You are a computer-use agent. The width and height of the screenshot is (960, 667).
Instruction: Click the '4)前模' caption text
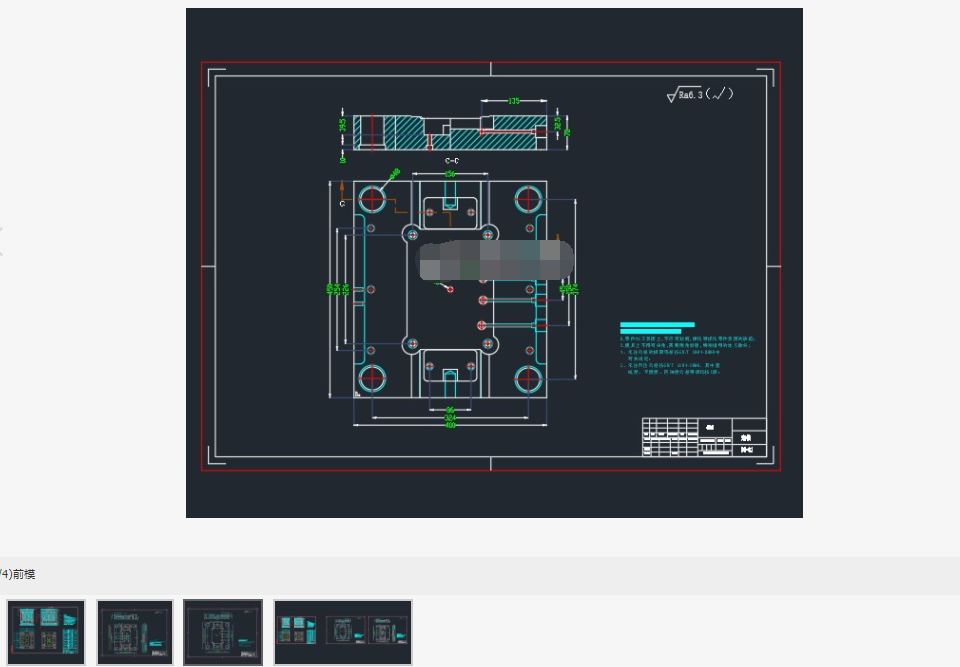[x=17, y=575]
